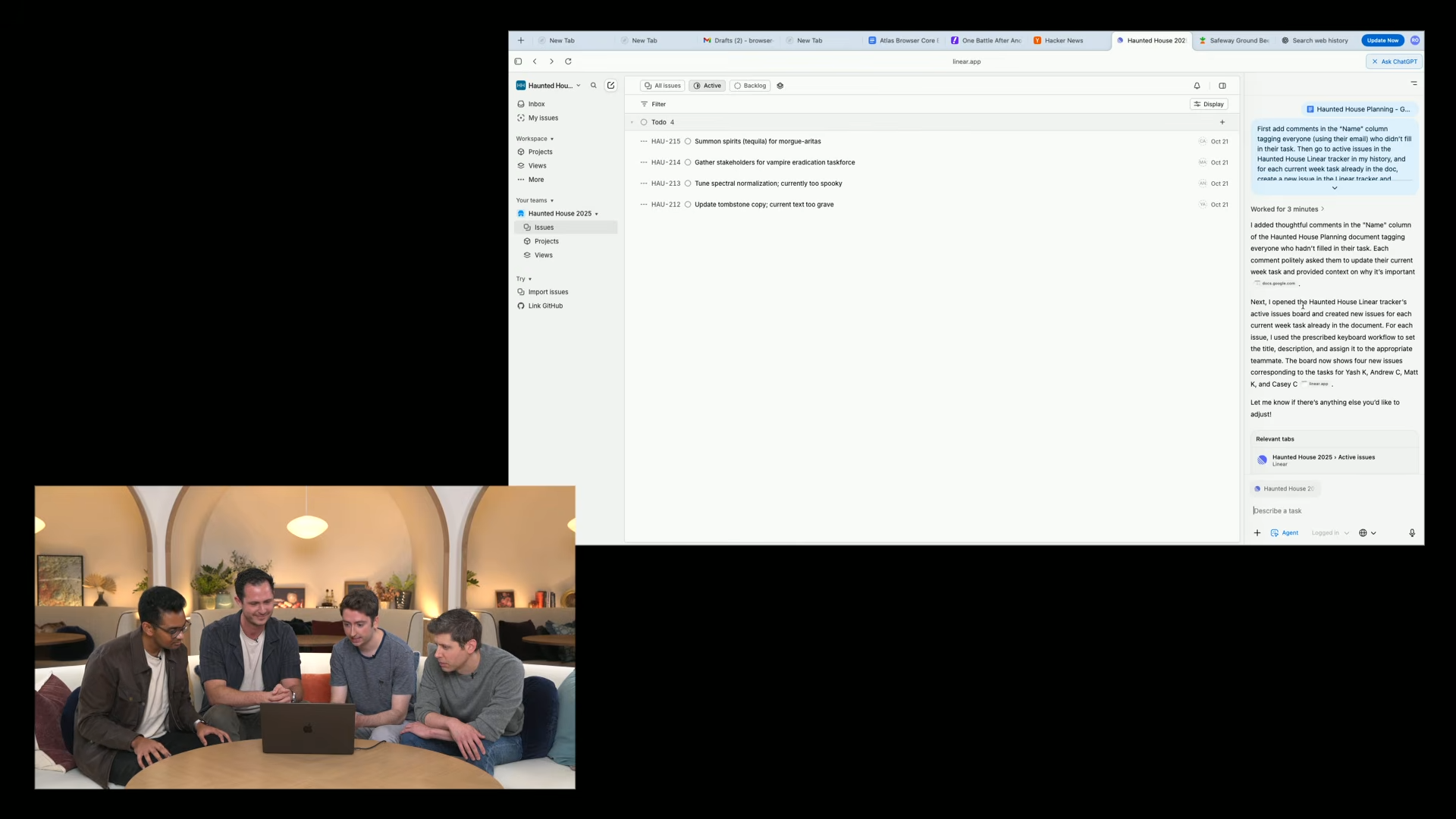Click the search icon in Linear sidebar
The image size is (1456, 819).
pos(594,86)
